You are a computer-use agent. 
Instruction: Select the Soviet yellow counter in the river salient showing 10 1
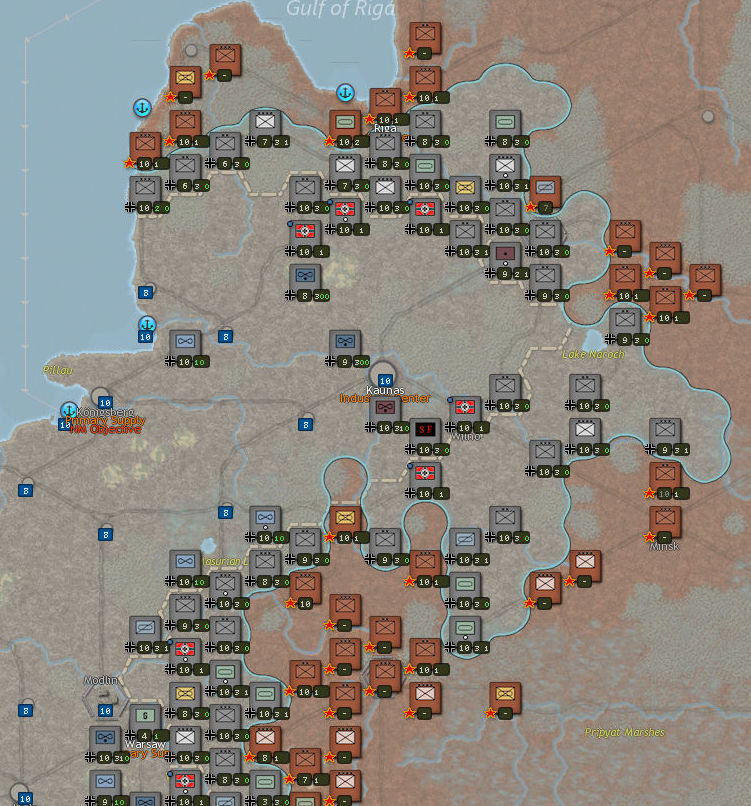pyautogui.click(x=345, y=517)
